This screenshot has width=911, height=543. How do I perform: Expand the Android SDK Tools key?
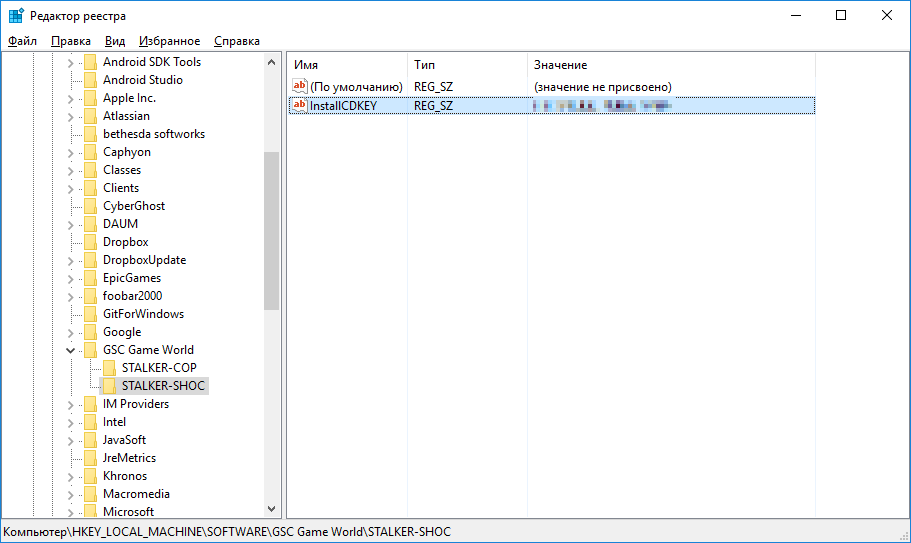(70, 63)
